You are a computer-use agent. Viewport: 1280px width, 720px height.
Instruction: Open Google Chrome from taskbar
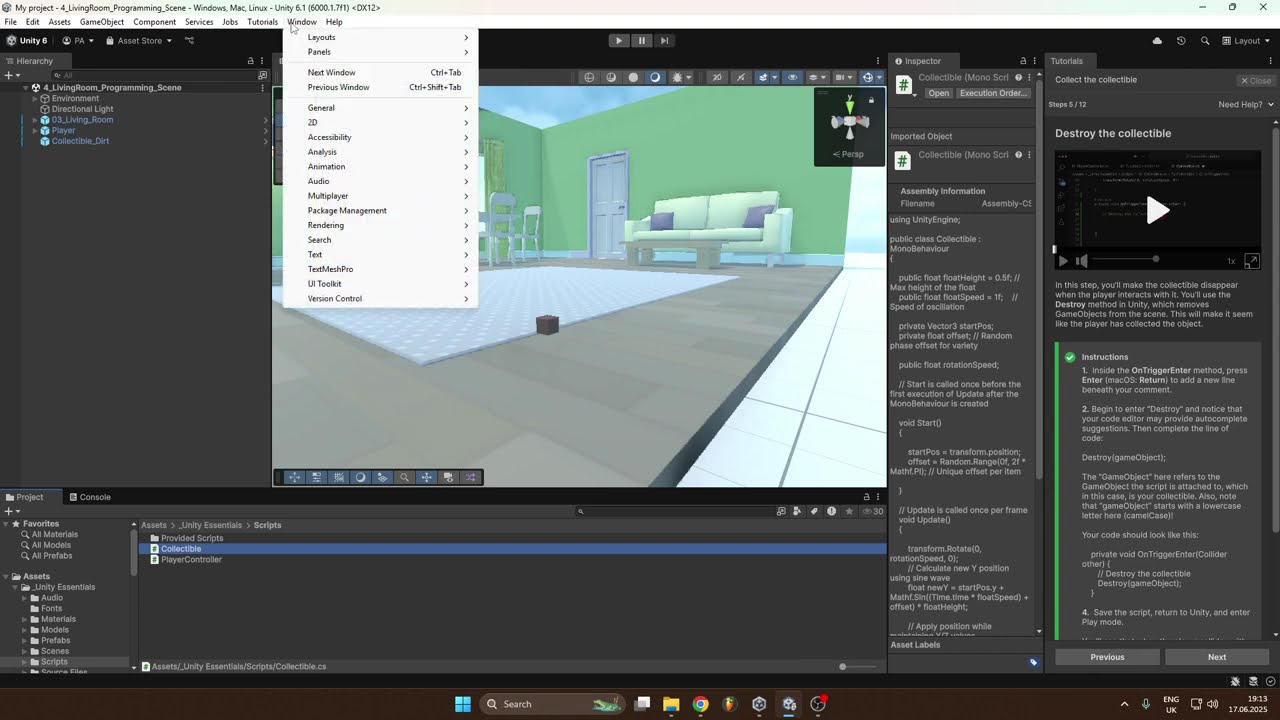[x=700, y=704]
